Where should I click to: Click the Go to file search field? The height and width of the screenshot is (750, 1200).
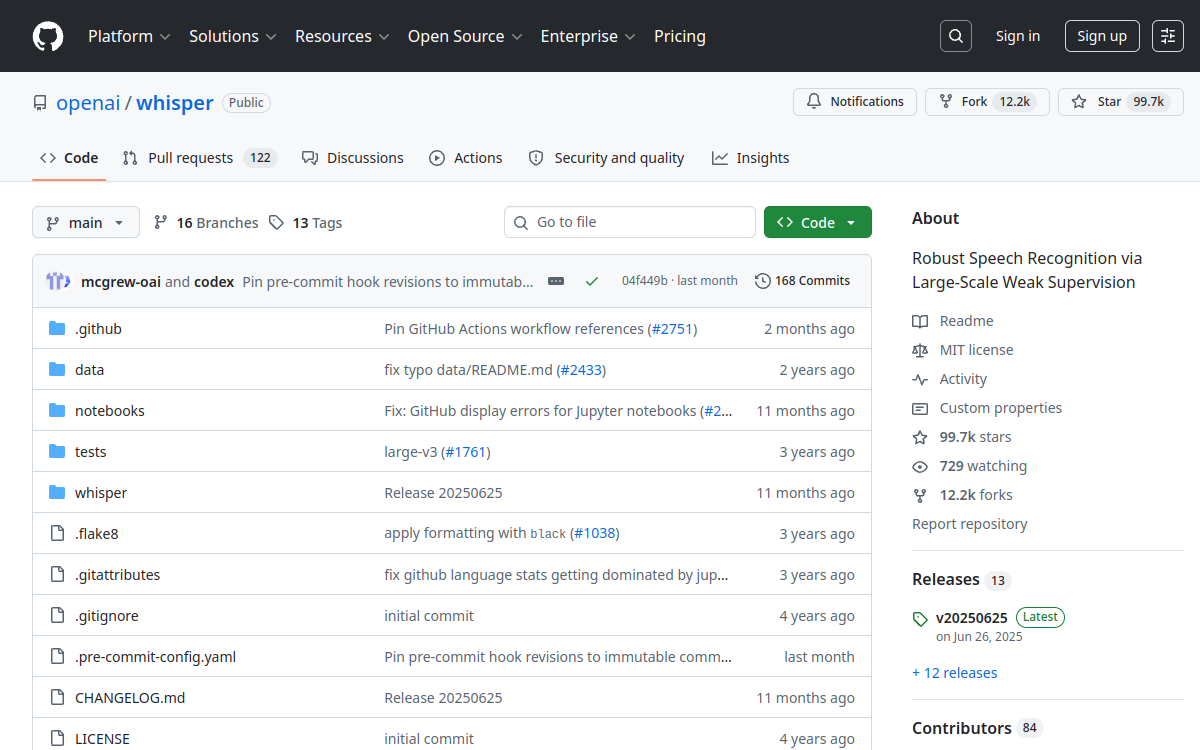[630, 222]
